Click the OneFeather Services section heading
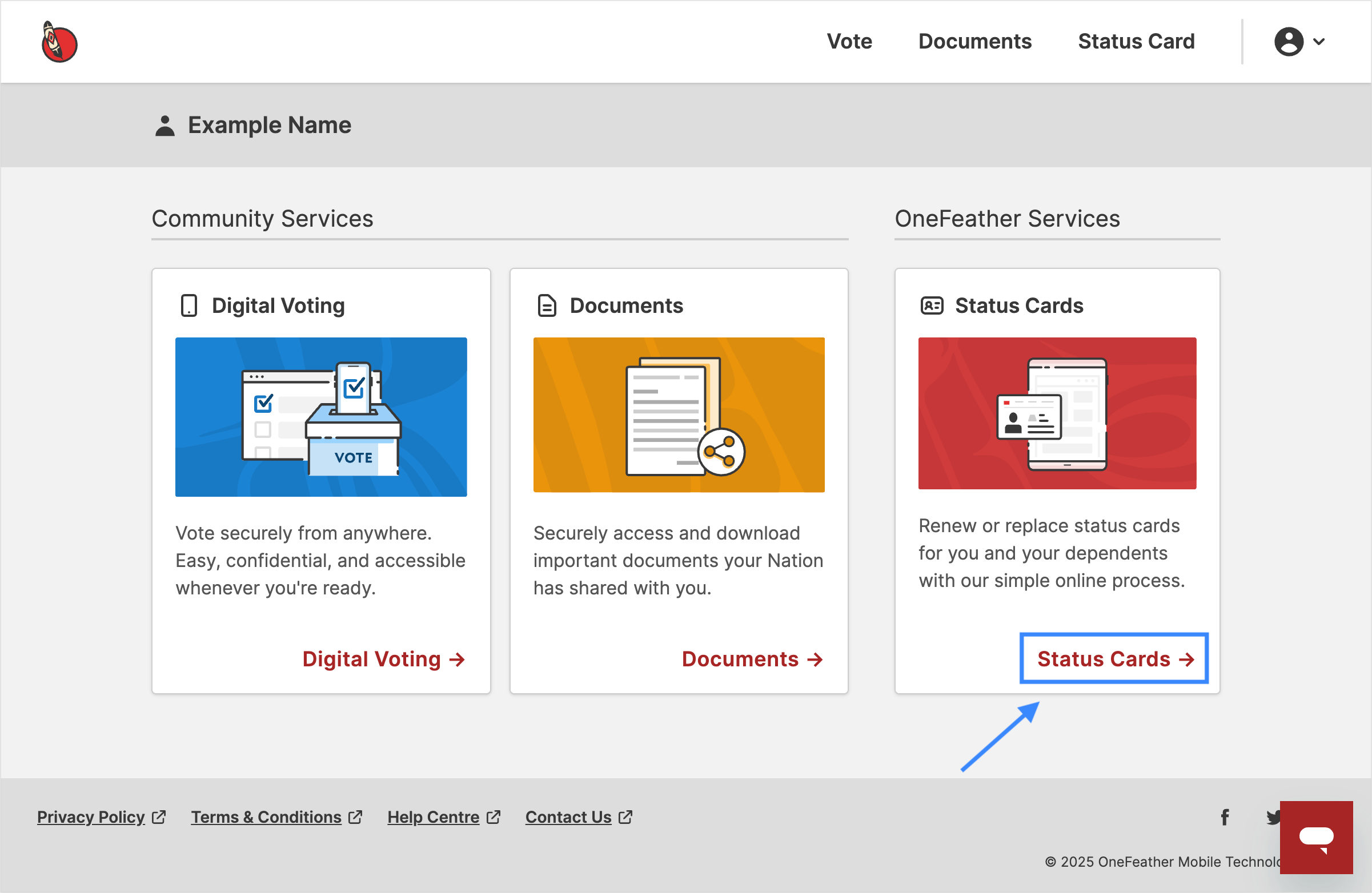 click(1007, 219)
